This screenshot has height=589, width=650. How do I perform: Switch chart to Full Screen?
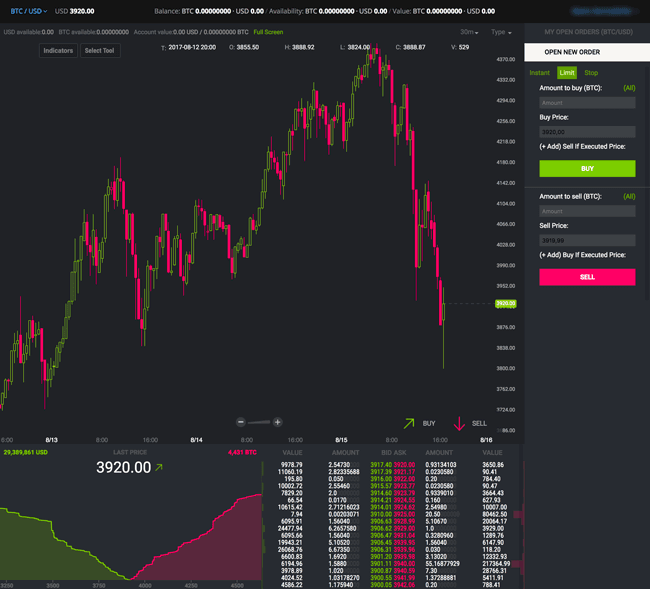pyautogui.click(x=268, y=32)
